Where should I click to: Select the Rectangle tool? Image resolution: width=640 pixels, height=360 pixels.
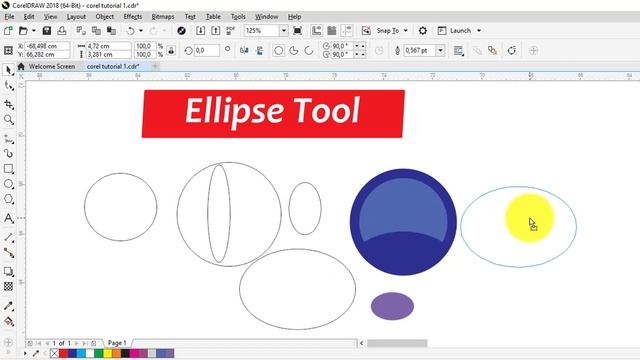[8, 169]
